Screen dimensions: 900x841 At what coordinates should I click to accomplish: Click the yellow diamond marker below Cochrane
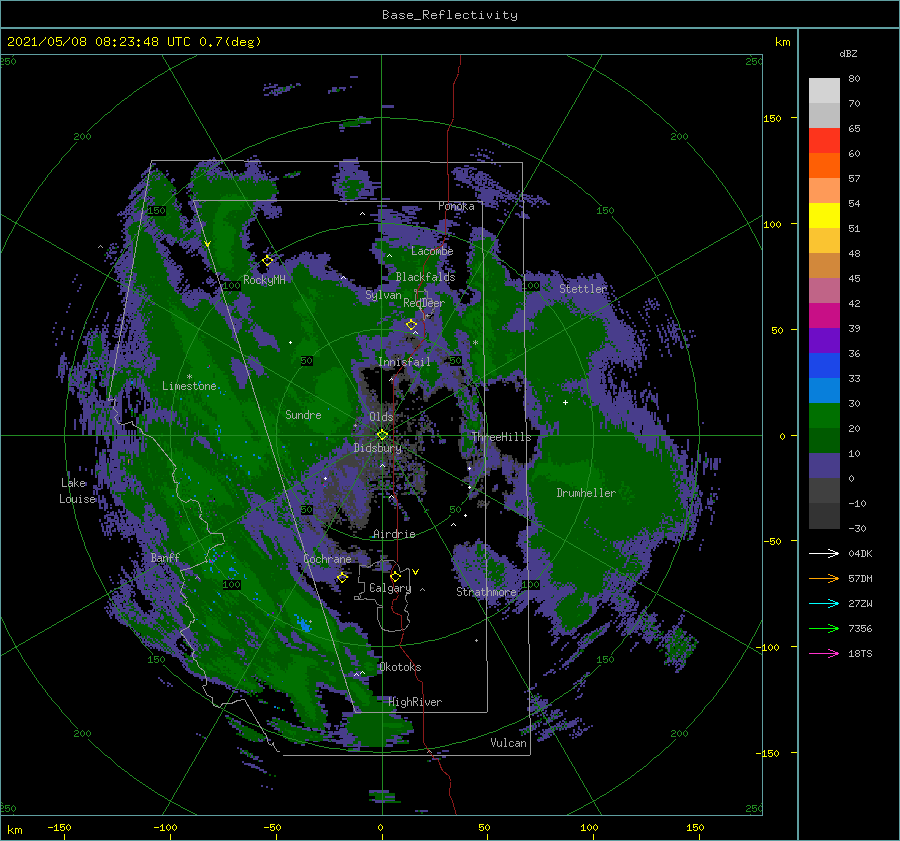point(342,577)
